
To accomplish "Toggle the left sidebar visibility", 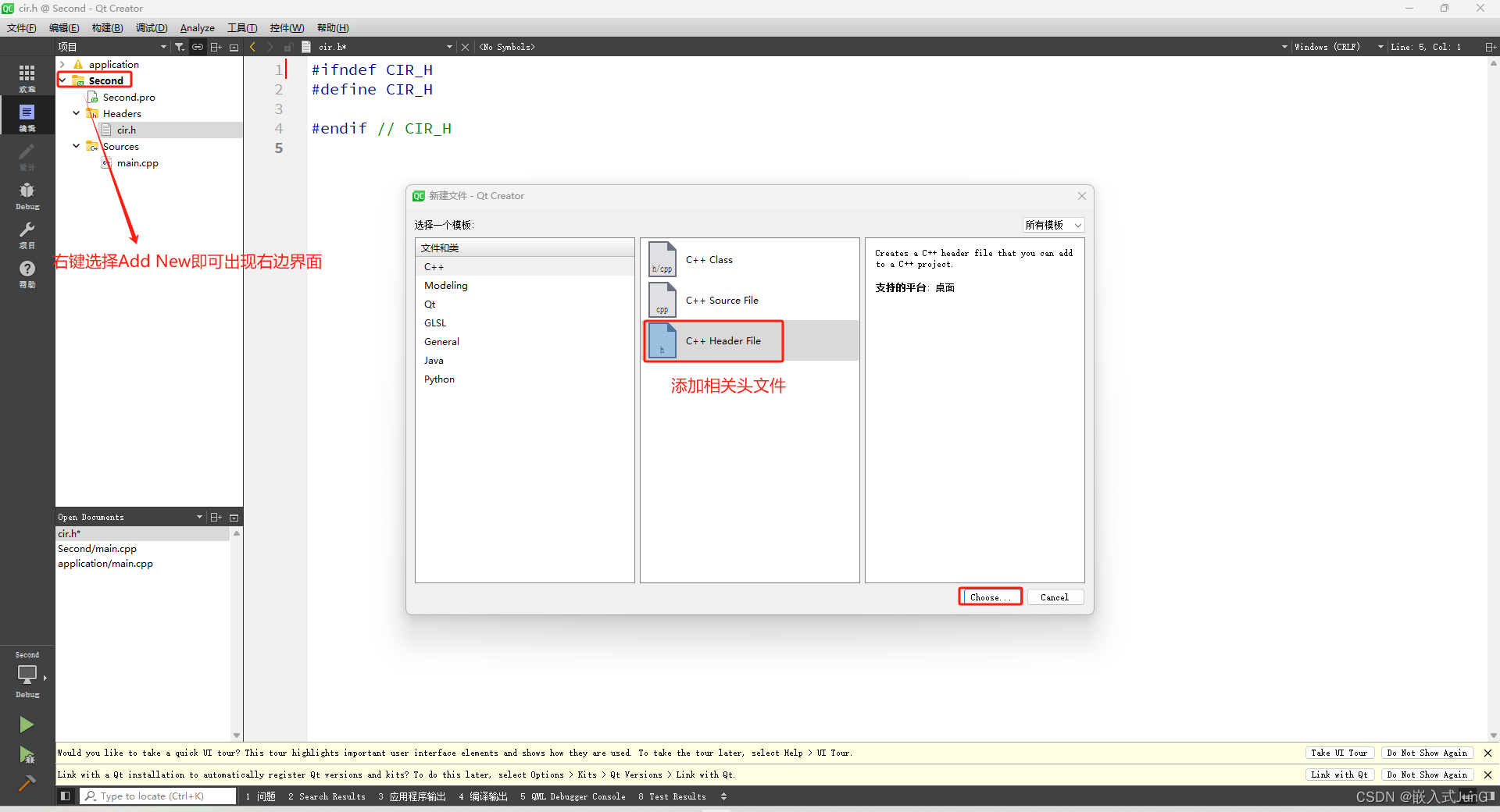I will pos(66,796).
